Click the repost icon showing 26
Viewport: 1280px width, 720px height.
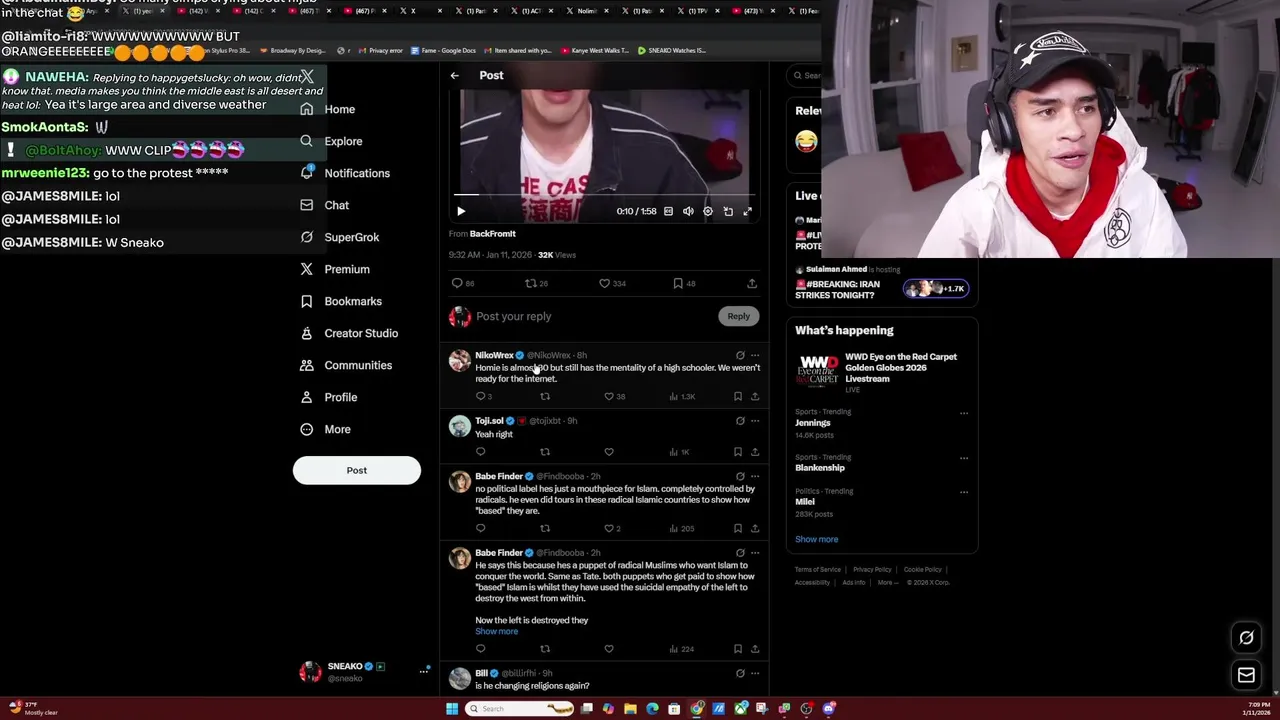531,283
